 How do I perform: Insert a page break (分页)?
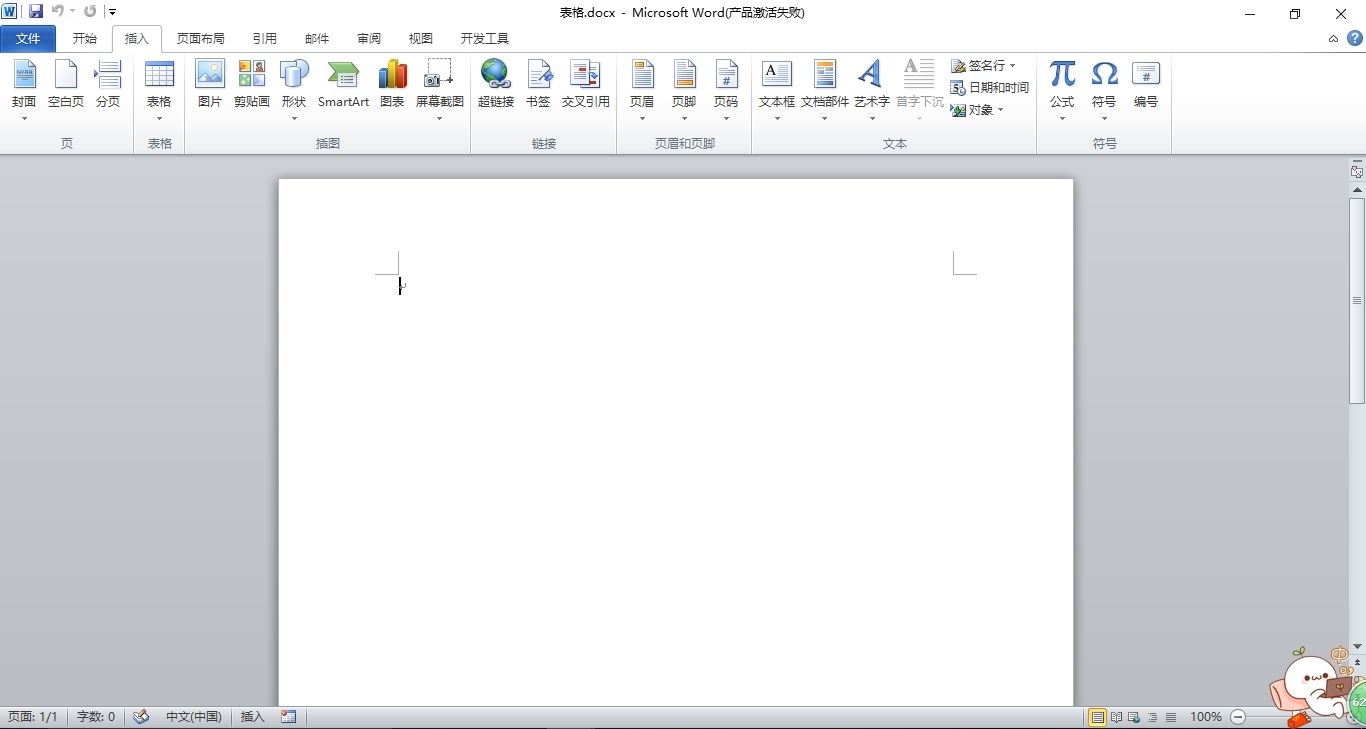click(108, 84)
